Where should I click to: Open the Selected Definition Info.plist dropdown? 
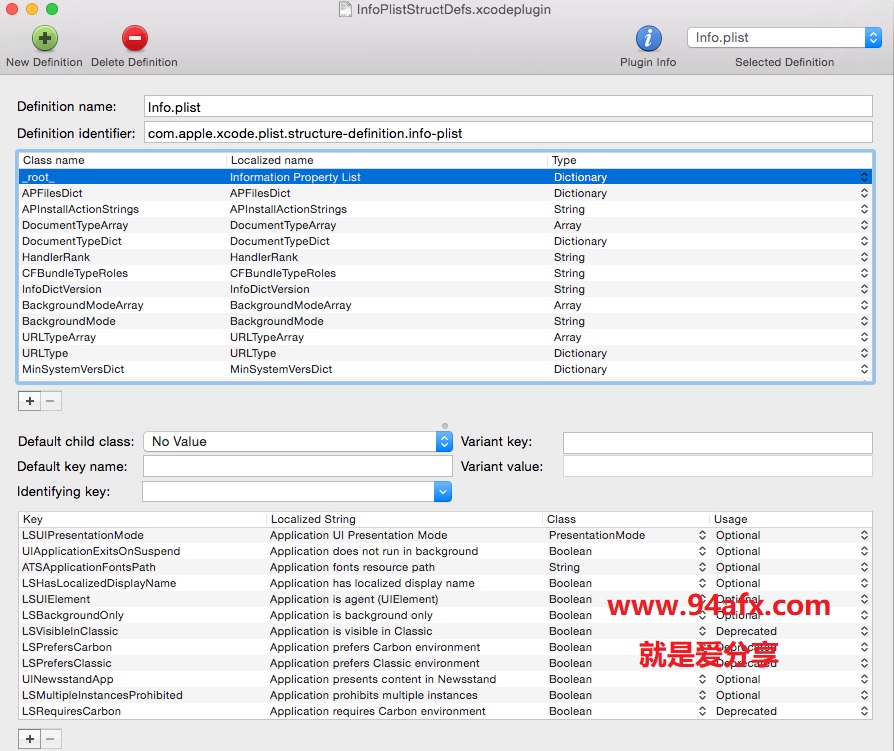(x=784, y=38)
